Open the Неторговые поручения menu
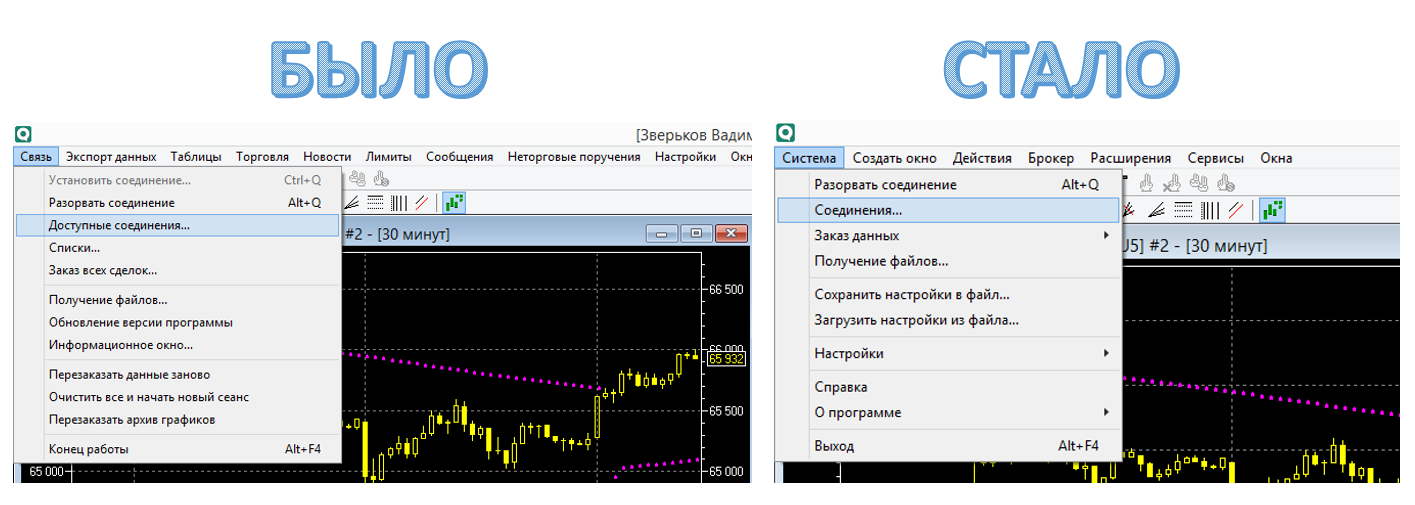 [574, 157]
